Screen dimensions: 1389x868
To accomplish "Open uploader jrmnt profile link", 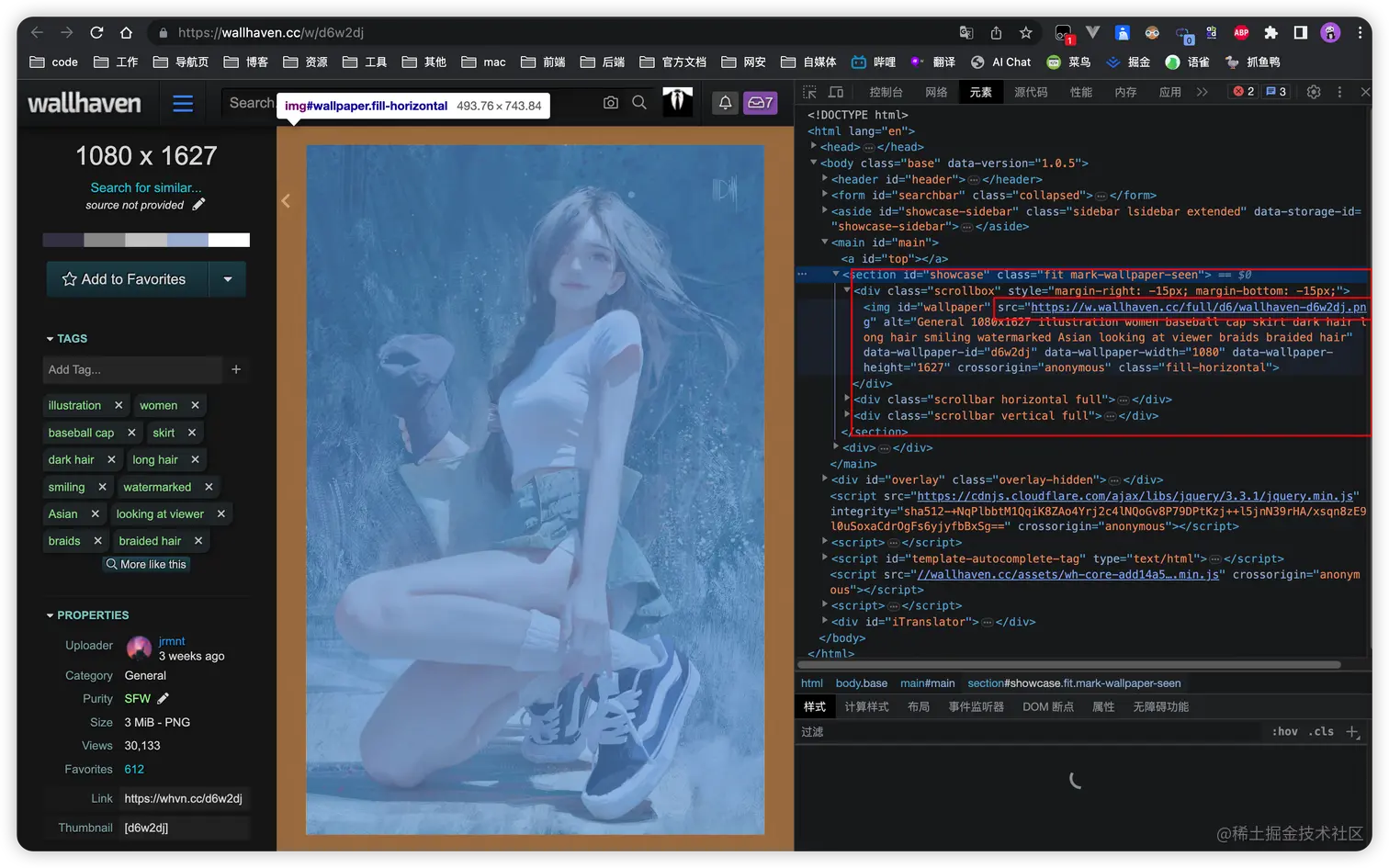I will coord(172,641).
